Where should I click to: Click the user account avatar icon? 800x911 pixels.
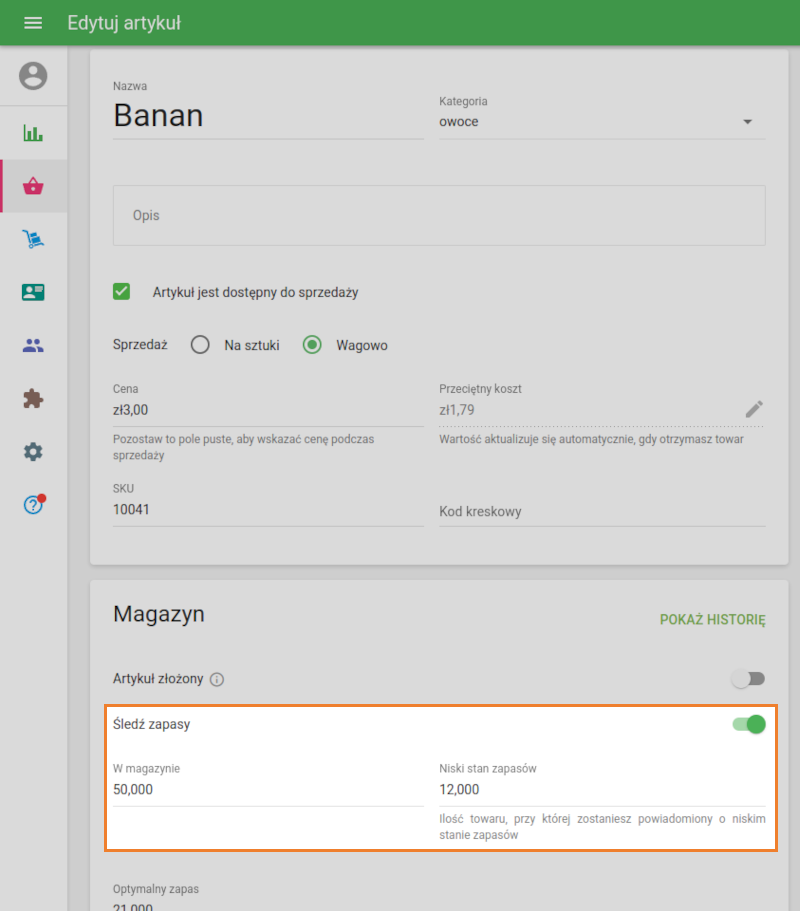tap(33, 76)
